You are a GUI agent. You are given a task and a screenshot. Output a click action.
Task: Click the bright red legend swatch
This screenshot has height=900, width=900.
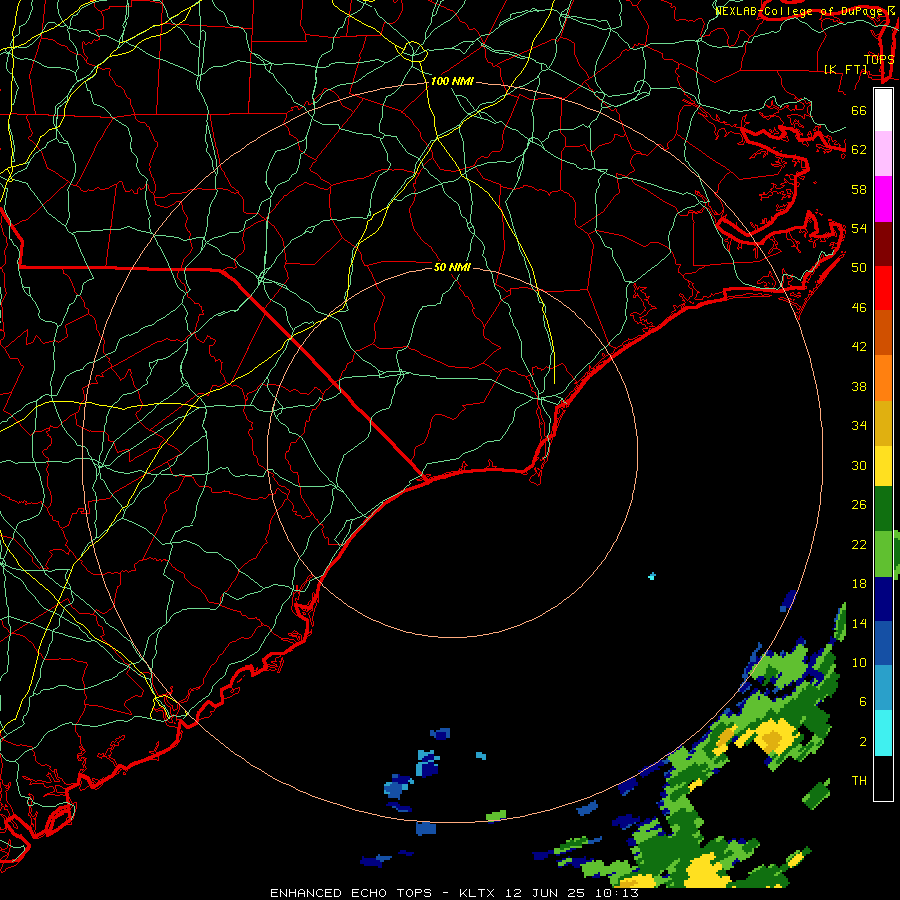point(883,288)
